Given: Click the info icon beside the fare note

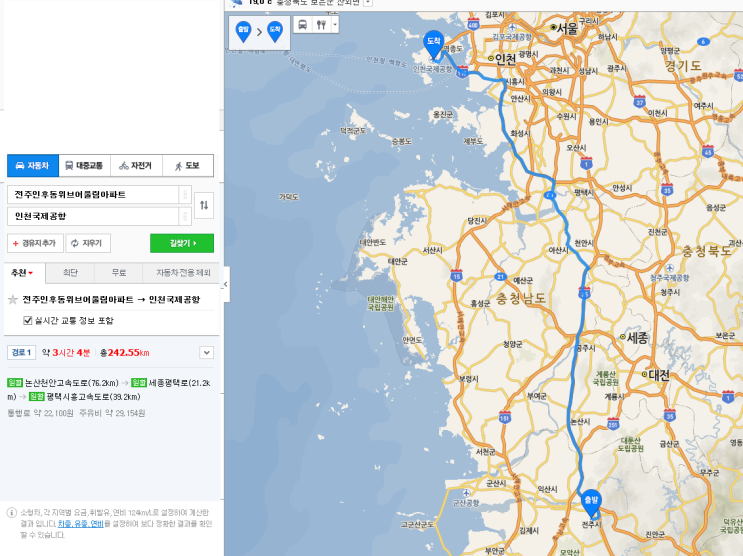Looking at the screenshot, I should 11,513.
